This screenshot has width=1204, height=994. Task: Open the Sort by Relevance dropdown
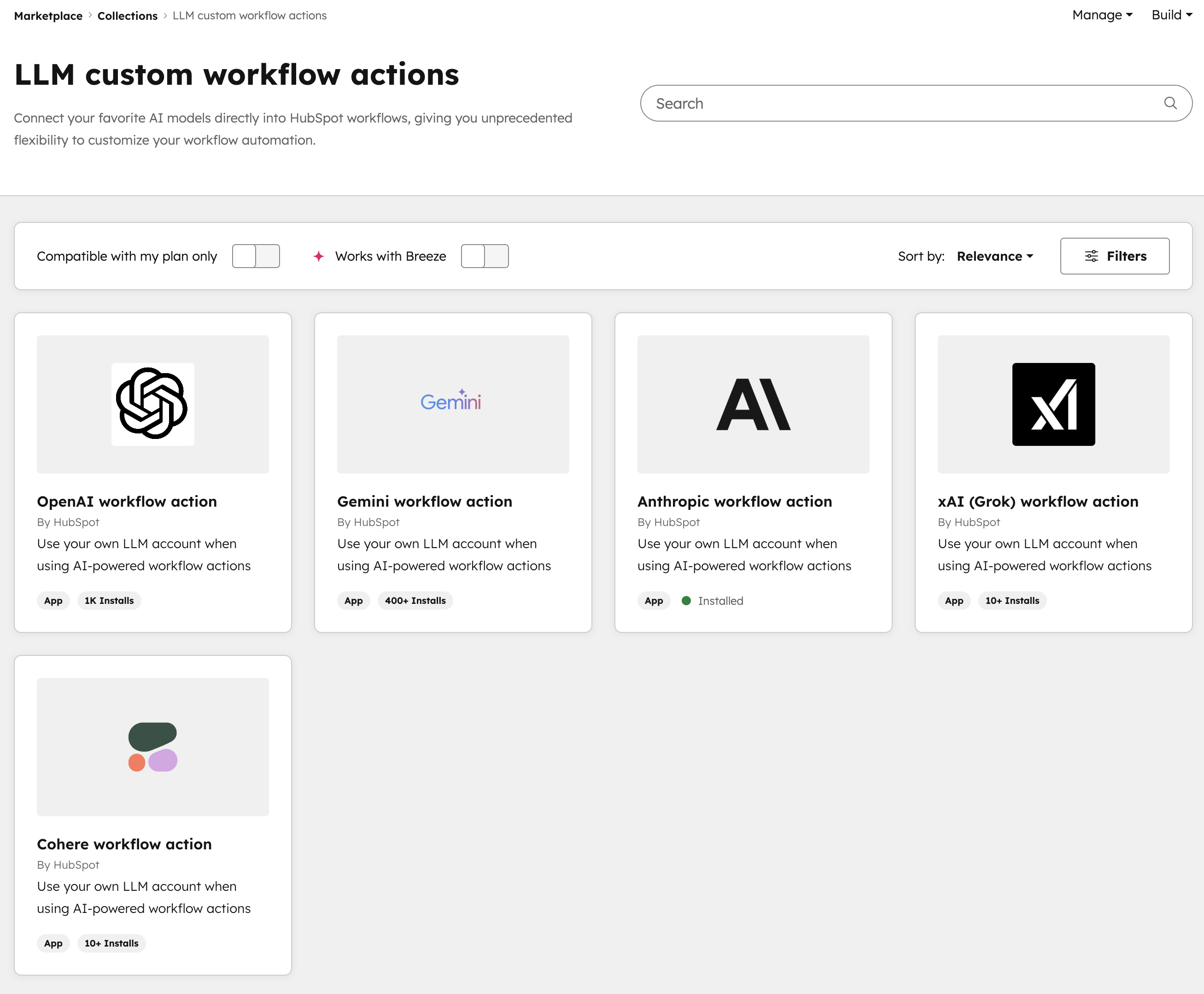[995, 256]
